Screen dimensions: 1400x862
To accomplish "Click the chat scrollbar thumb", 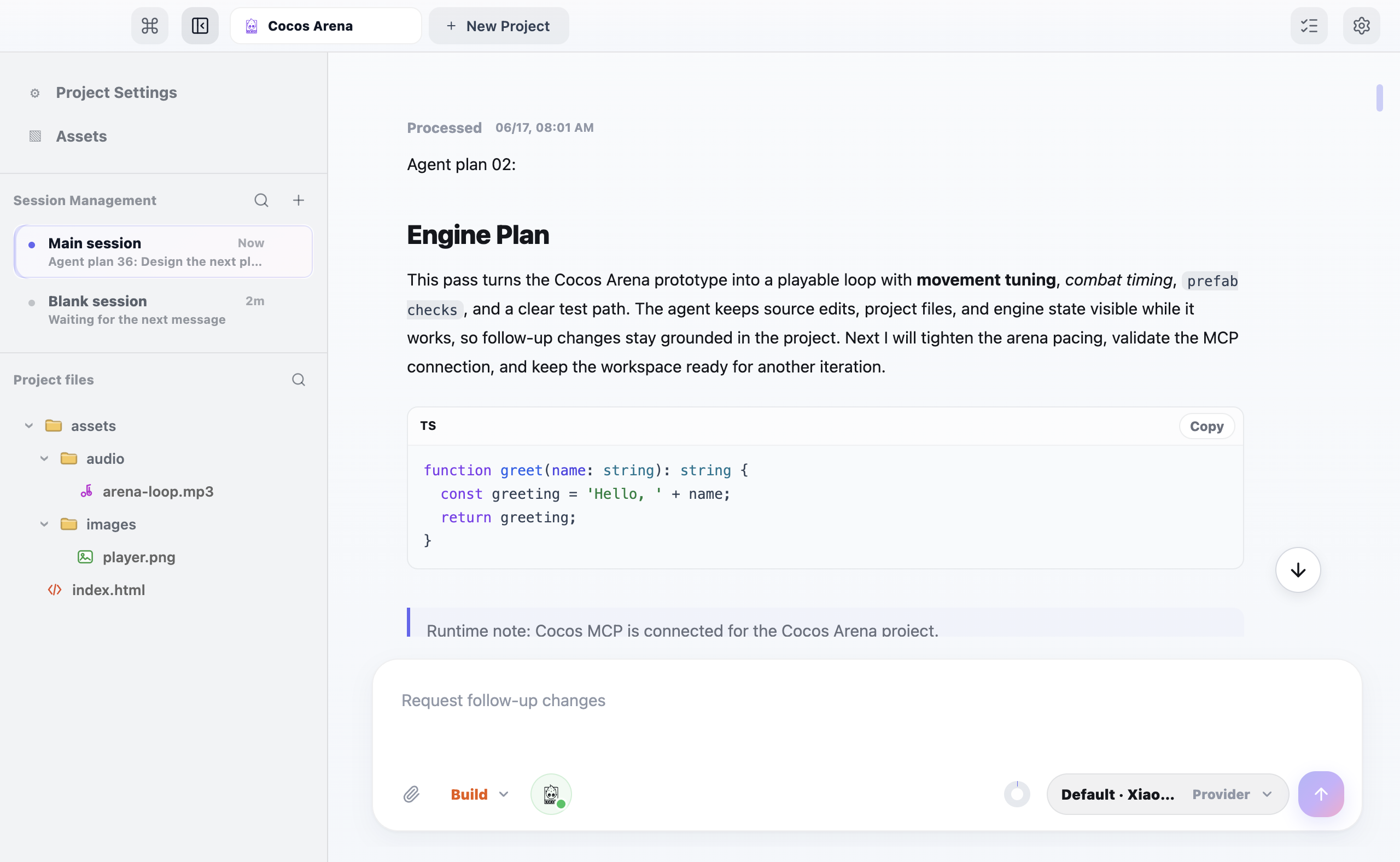I will pos(1379,98).
